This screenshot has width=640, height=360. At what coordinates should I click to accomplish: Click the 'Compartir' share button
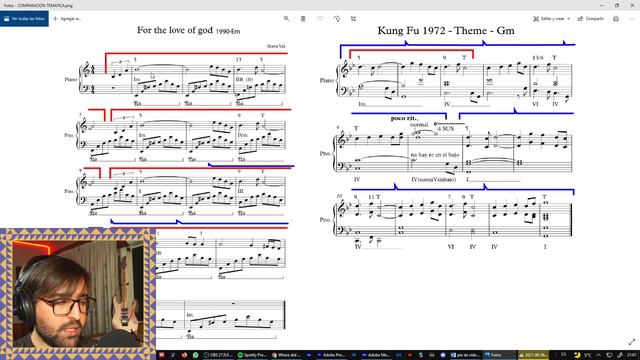(x=591, y=19)
